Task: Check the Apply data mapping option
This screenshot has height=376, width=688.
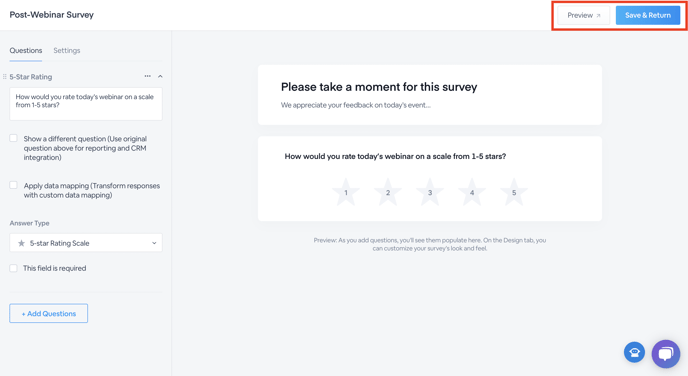Action: 14,185
